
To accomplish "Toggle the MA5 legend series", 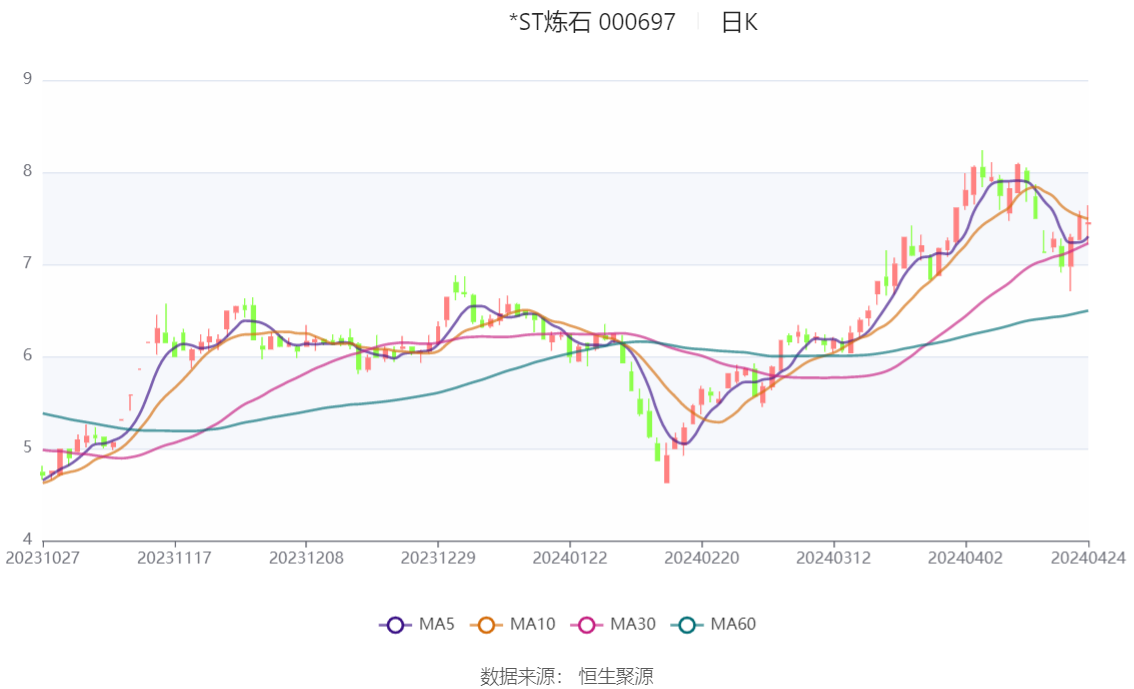I will coord(417,625).
